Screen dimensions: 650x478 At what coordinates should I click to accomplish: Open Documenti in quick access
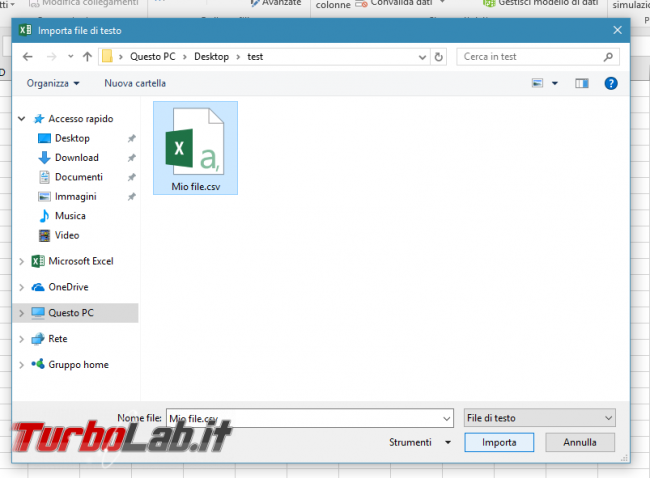click(79, 177)
